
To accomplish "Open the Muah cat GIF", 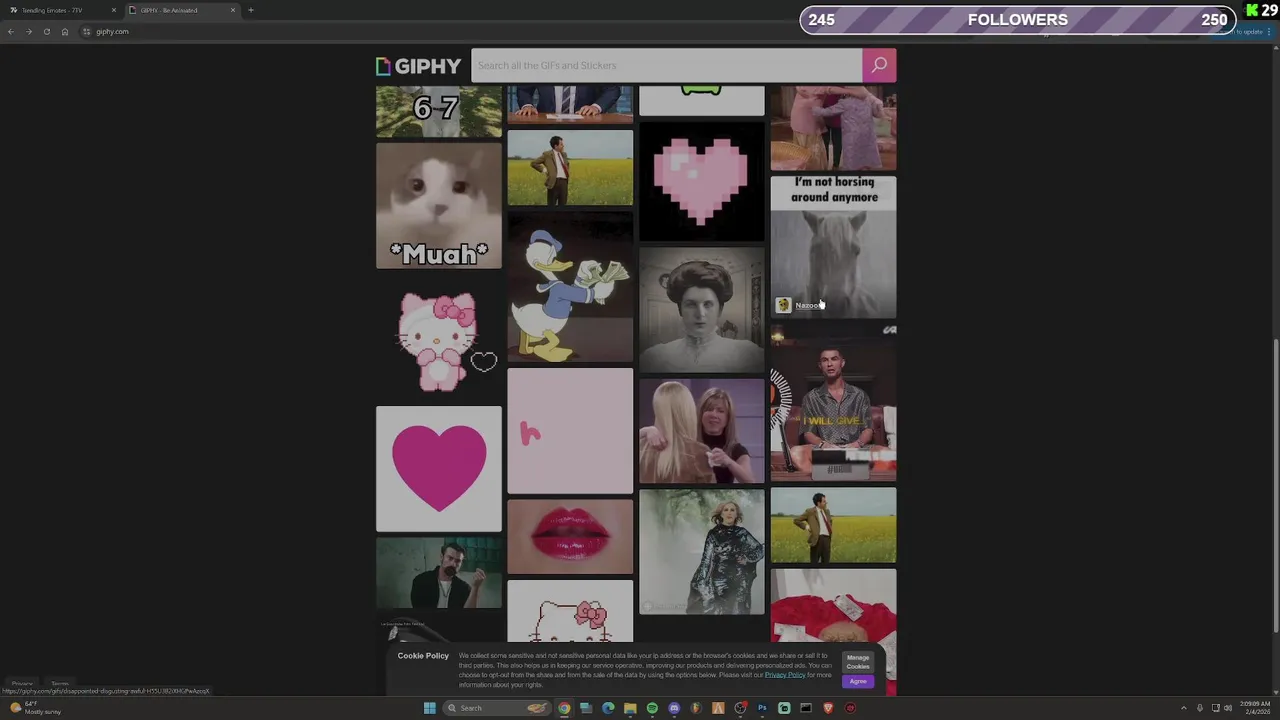I will click(439, 205).
